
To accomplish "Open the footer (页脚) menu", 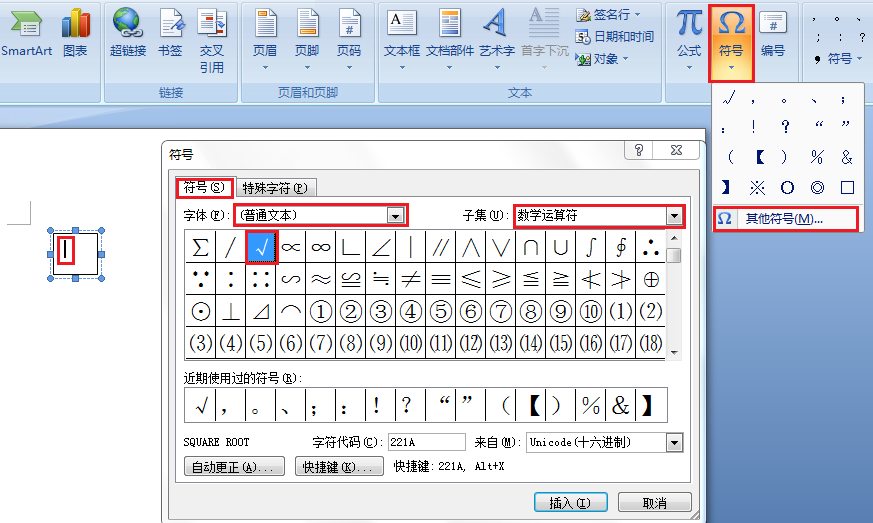I will [307, 39].
